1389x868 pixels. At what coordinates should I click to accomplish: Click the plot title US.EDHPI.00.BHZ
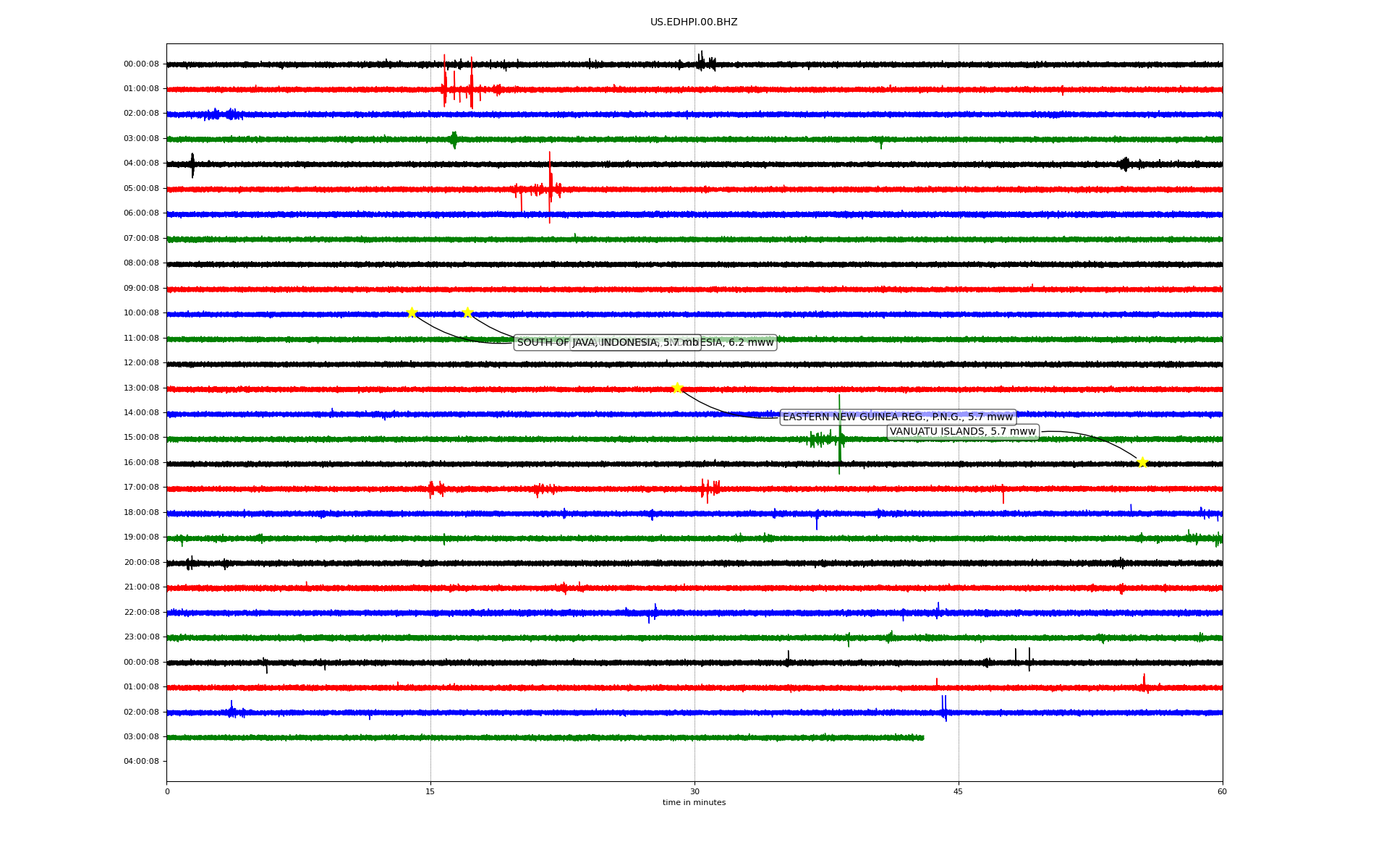[693, 22]
